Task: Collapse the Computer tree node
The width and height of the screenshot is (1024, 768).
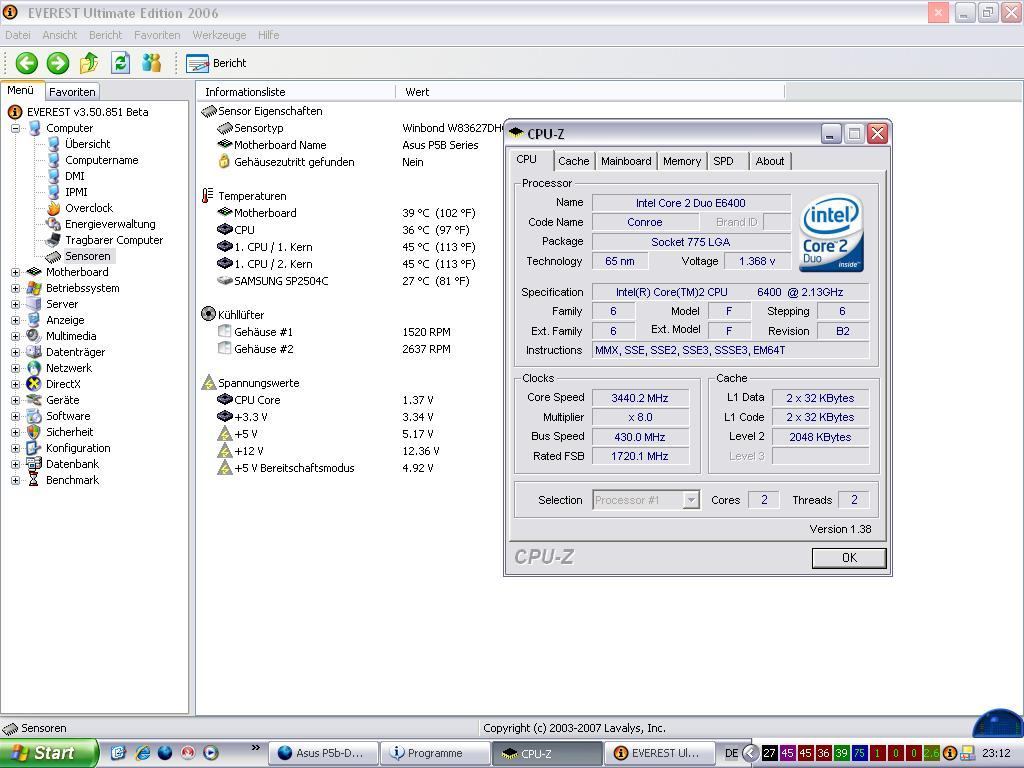Action: click(15, 128)
